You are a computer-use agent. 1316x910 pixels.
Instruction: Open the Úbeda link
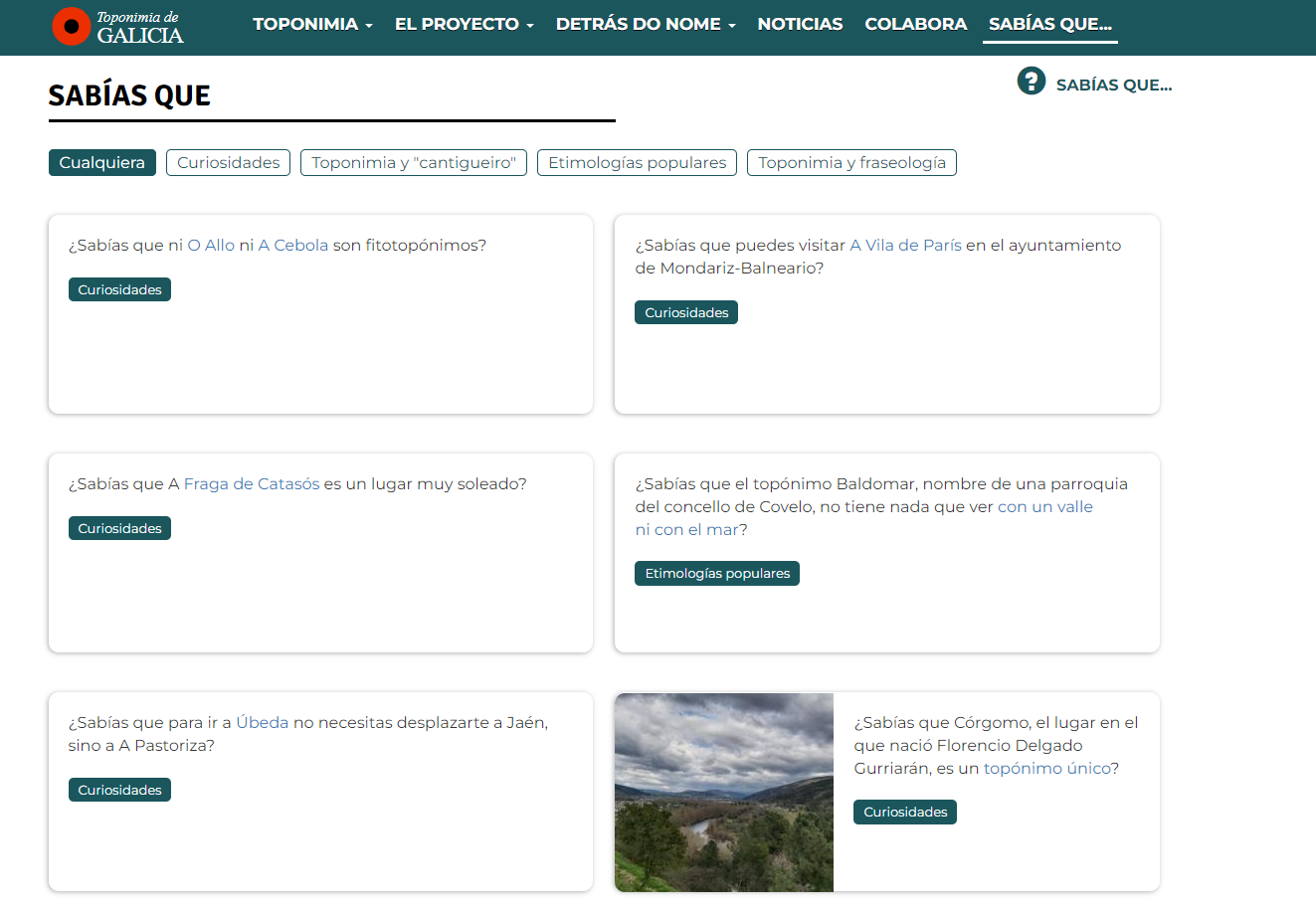[263, 723]
